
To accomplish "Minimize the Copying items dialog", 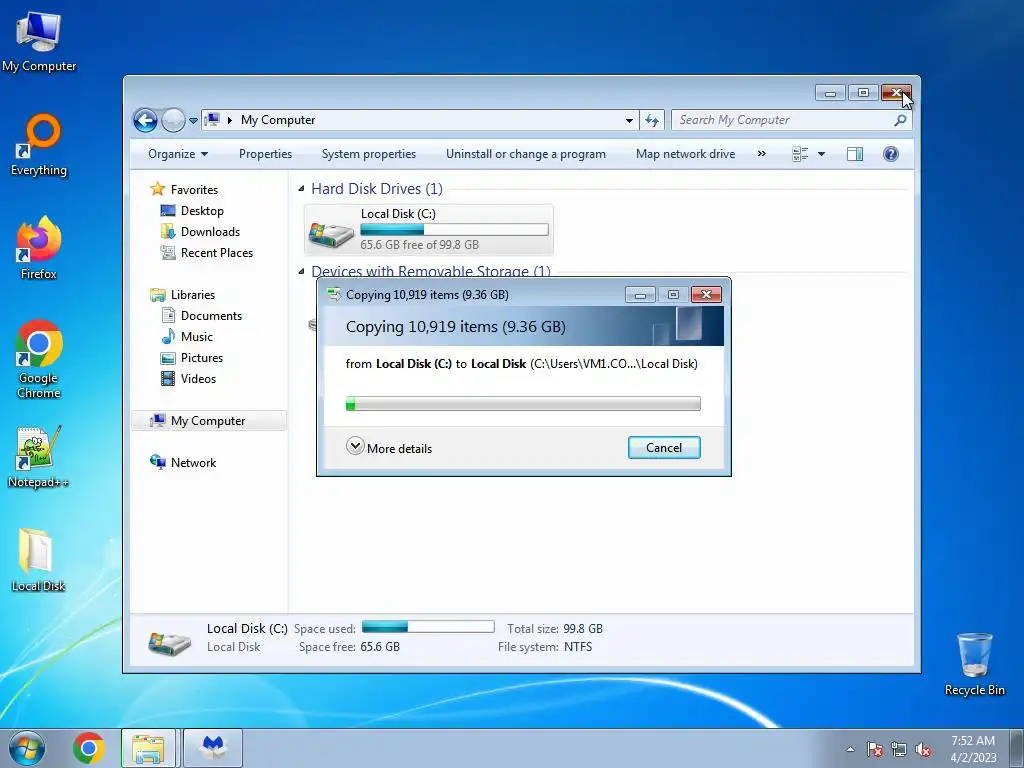I will (x=640, y=295).
